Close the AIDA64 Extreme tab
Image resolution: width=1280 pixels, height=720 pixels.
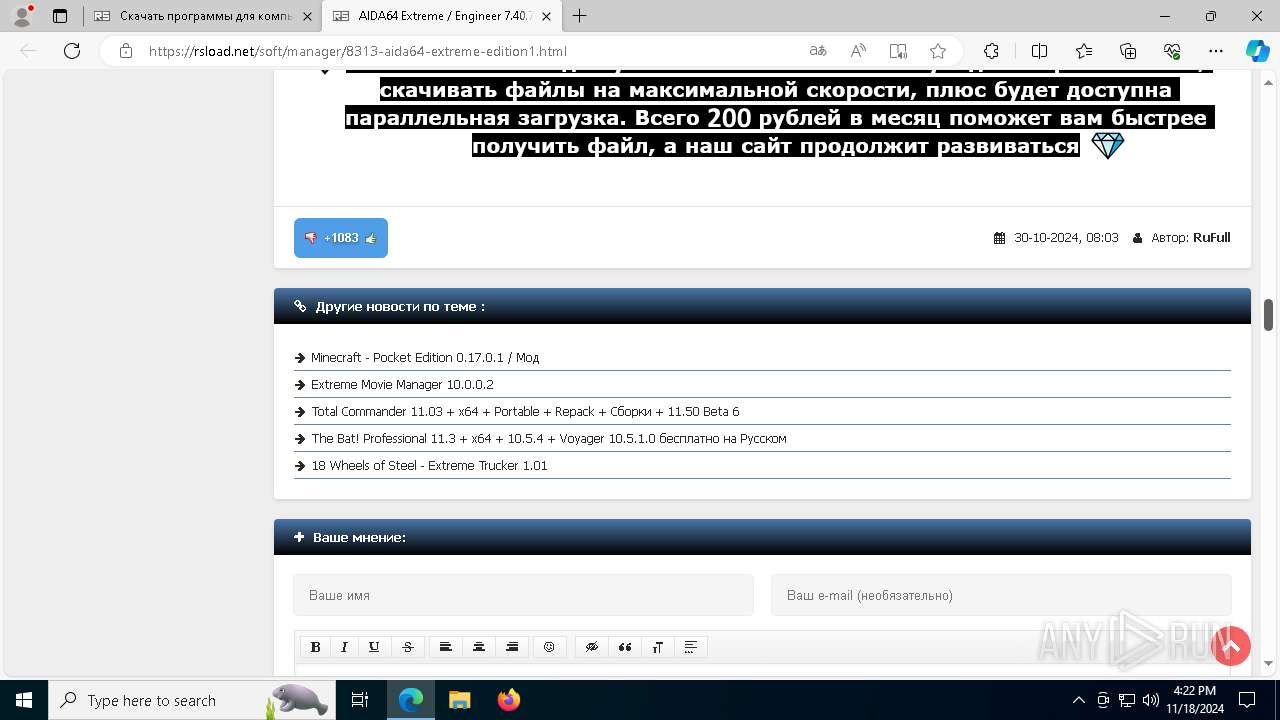point(546,16)
